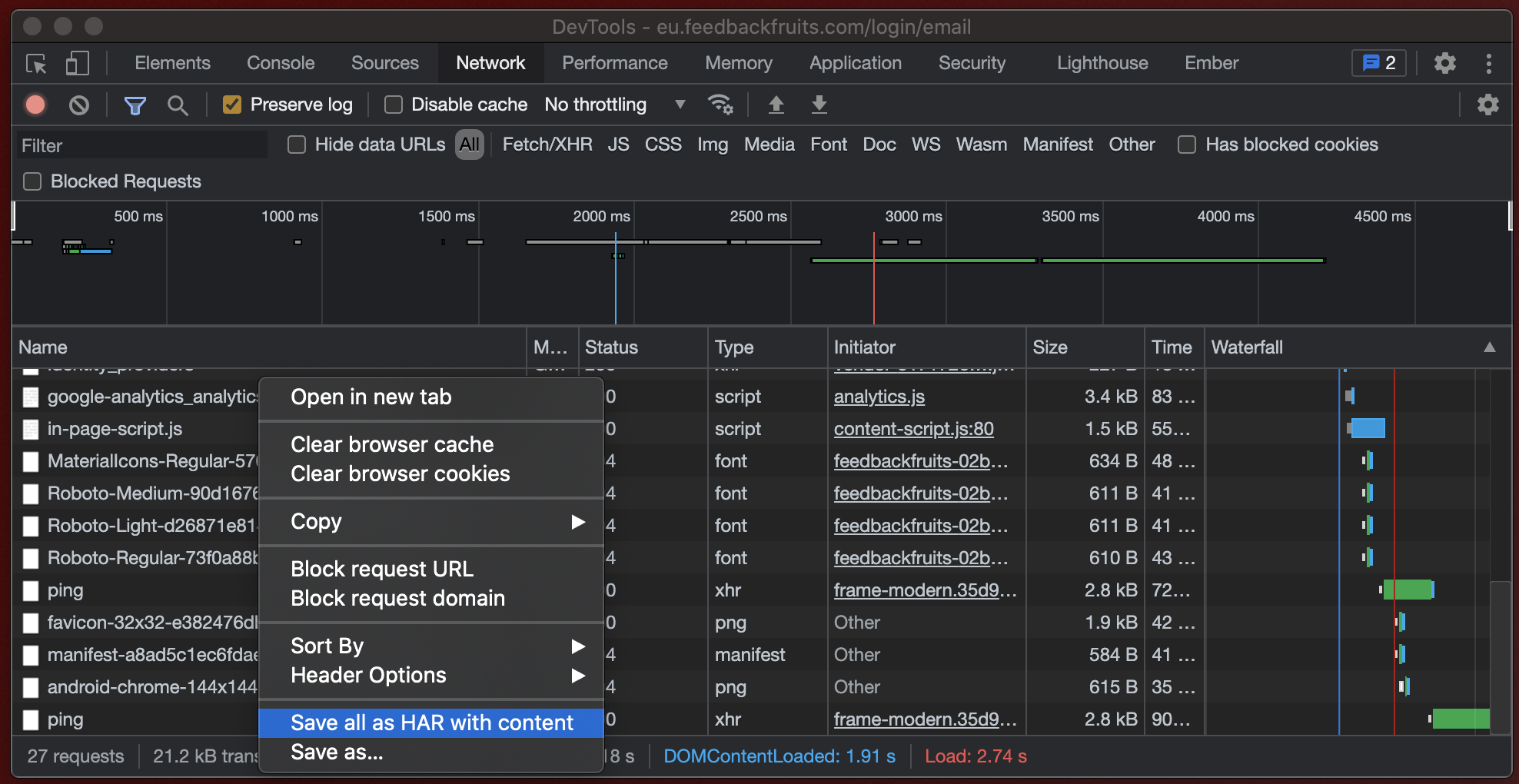Click file icon of in-page-script.js row
The height and width of the screenshot is (784, 1519).
31,429
